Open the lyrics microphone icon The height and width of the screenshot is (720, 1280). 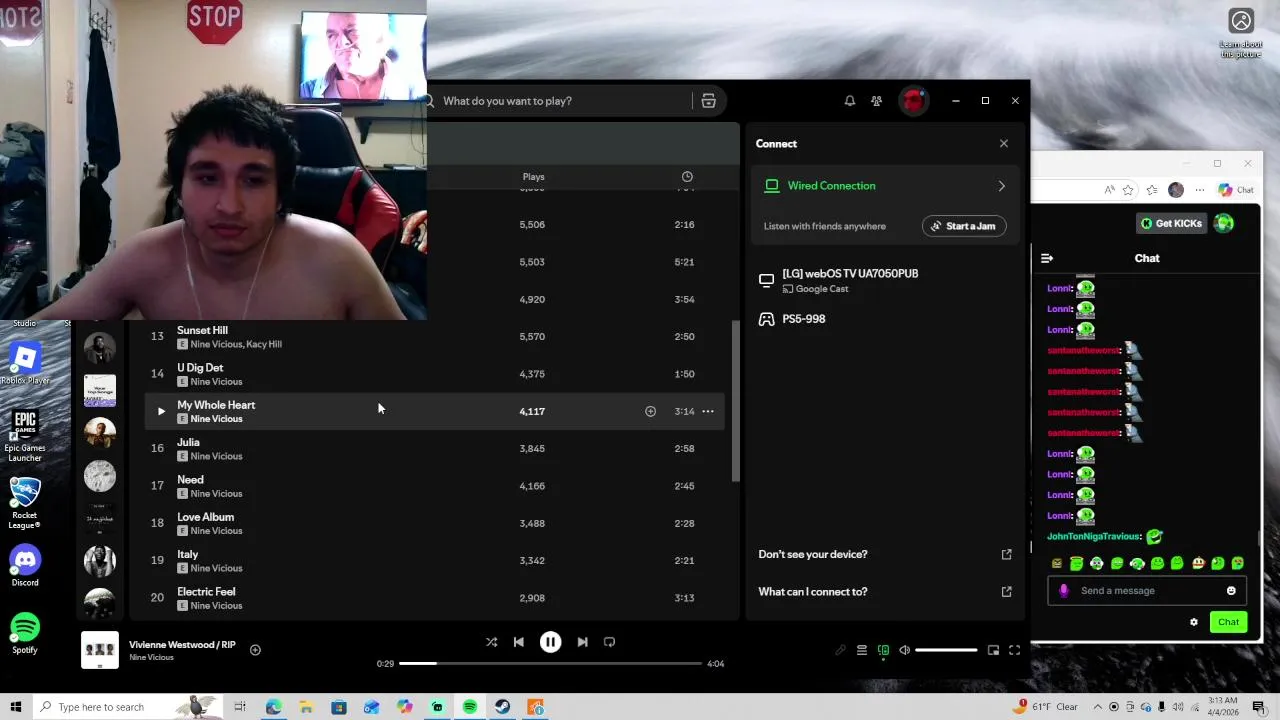pos(840,650)
